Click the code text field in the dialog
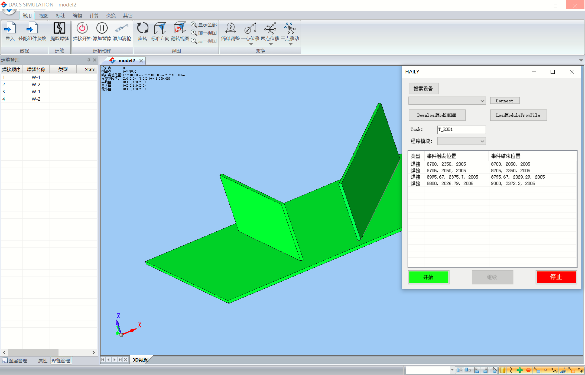This screenshot has height=375, width=585. point(461,129)
